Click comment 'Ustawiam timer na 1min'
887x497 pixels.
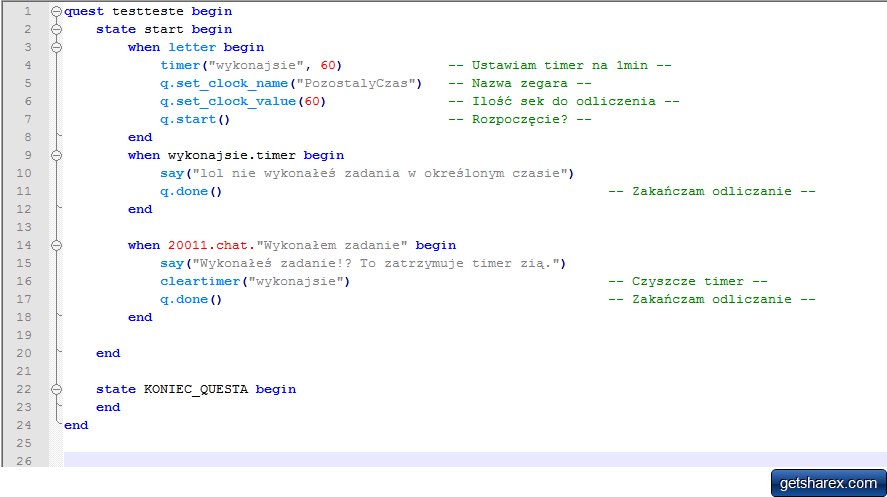(x=560, y=66)
